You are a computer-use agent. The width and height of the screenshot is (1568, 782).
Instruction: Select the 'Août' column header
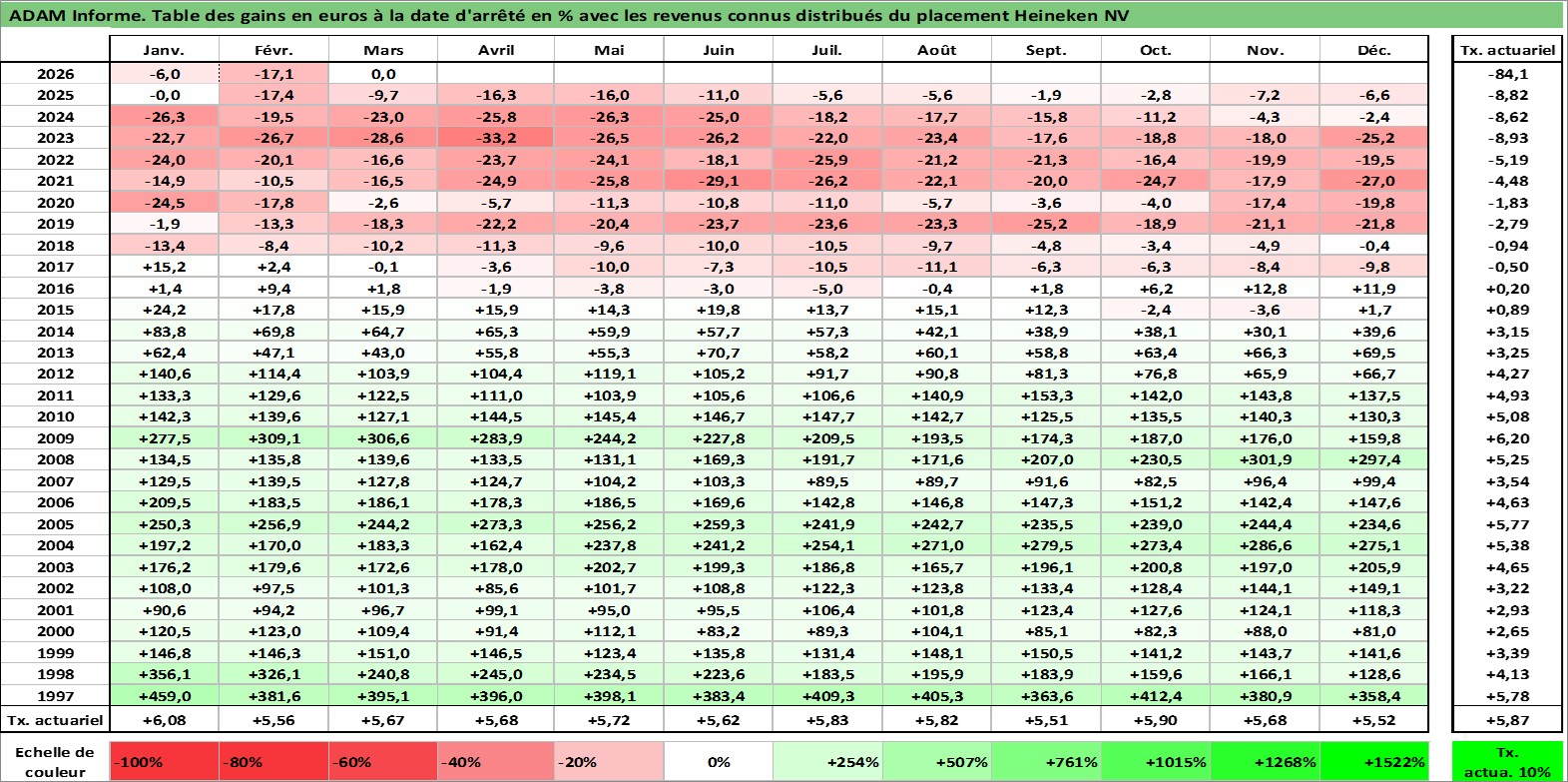tap(937, 50)
